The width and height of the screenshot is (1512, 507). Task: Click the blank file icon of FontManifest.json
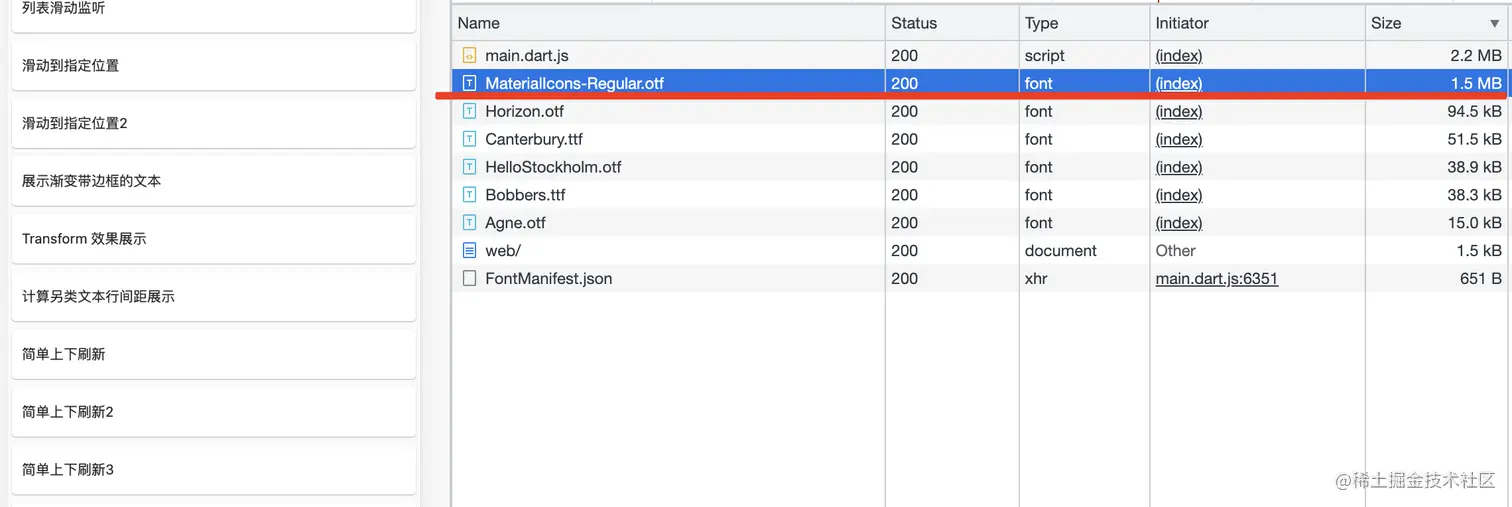coord(469,279)
